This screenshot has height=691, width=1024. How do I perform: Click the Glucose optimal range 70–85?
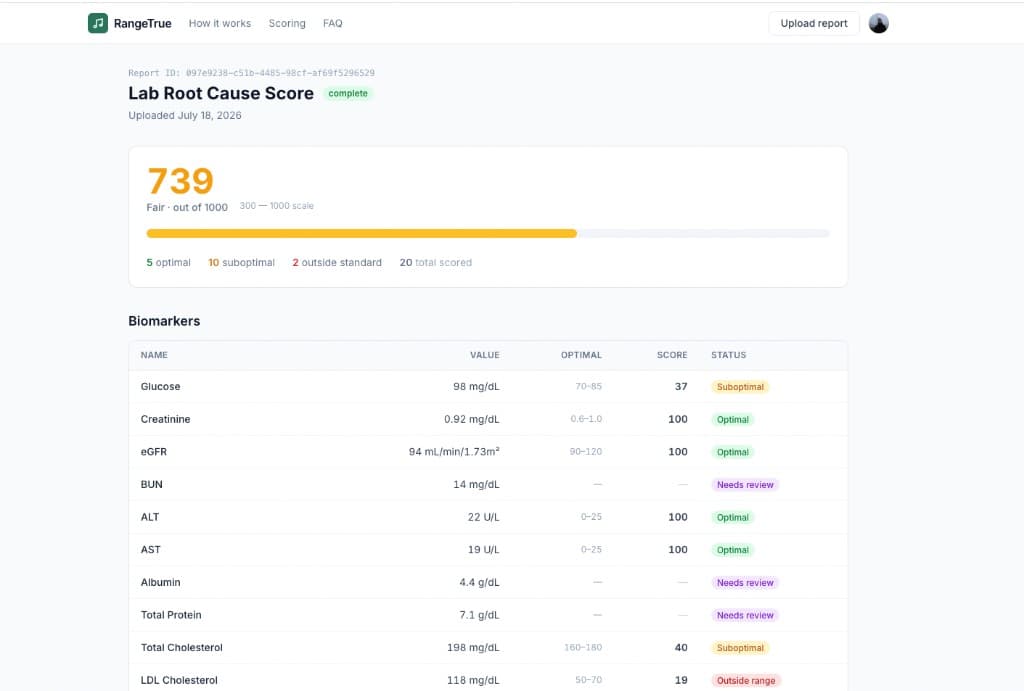pyautogui.click(x=588, y=387)
